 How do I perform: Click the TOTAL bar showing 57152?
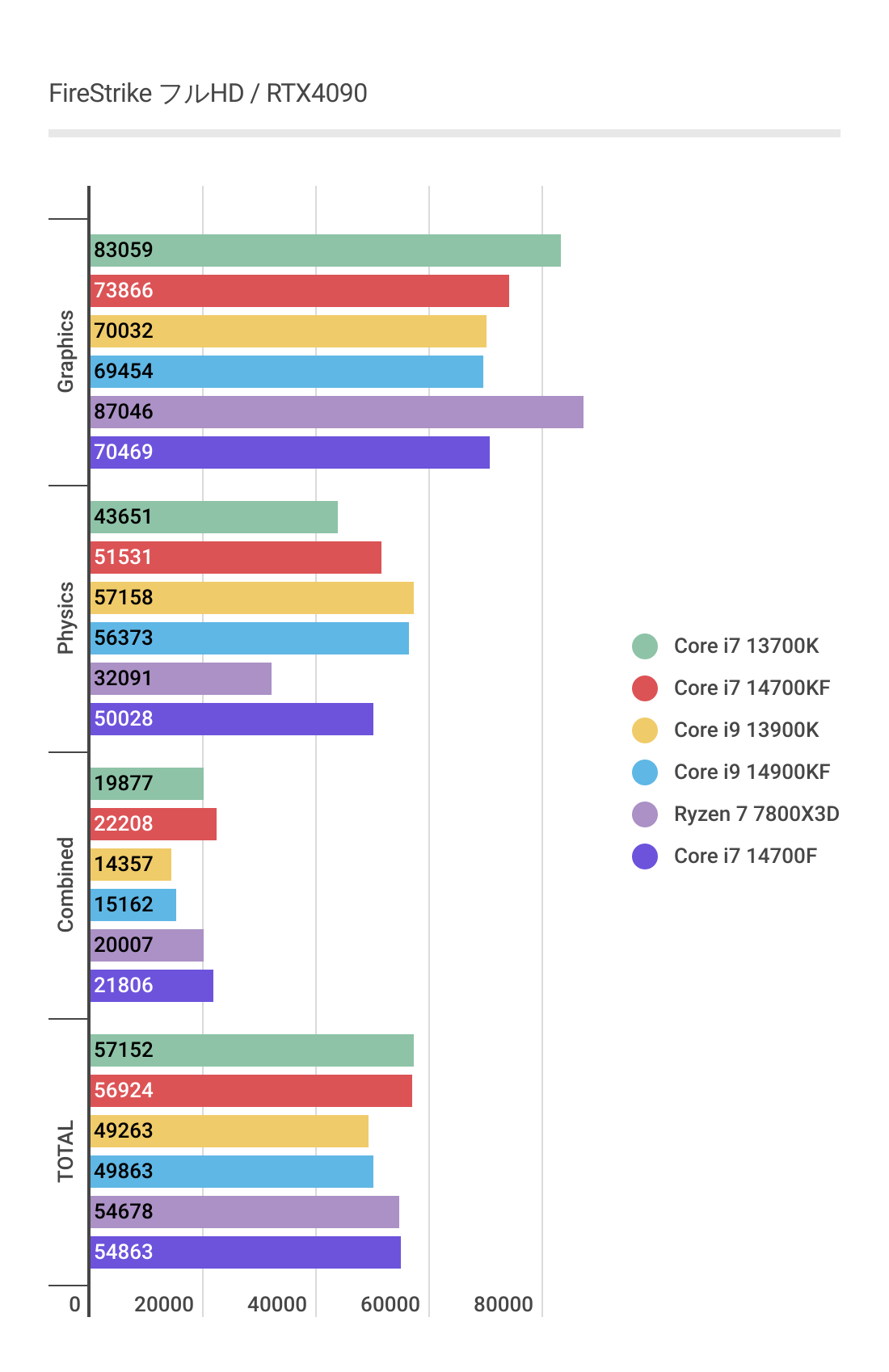click(x=251, y=1050)
